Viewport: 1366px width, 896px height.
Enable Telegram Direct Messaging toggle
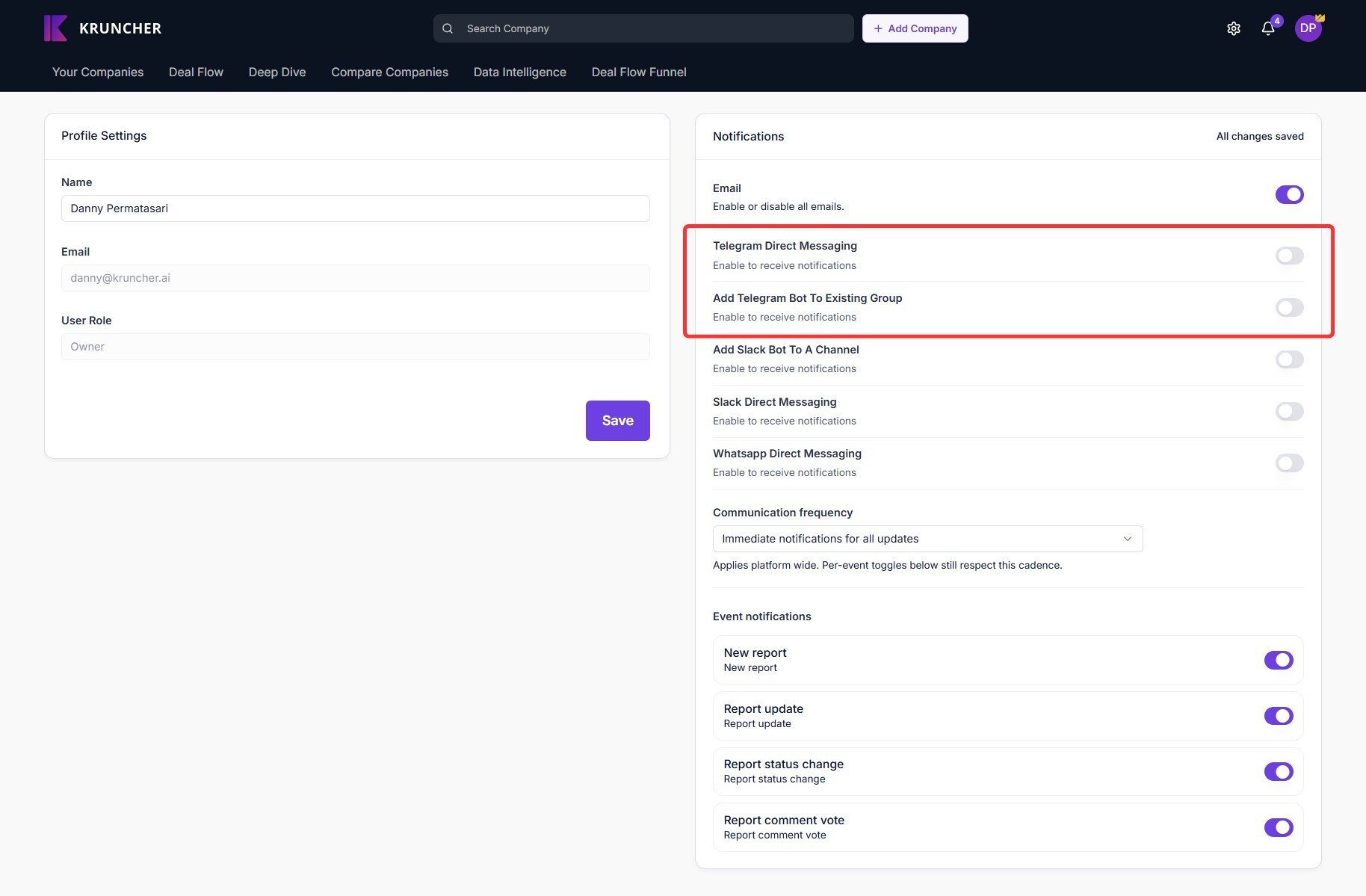[x=1289, y=256]
